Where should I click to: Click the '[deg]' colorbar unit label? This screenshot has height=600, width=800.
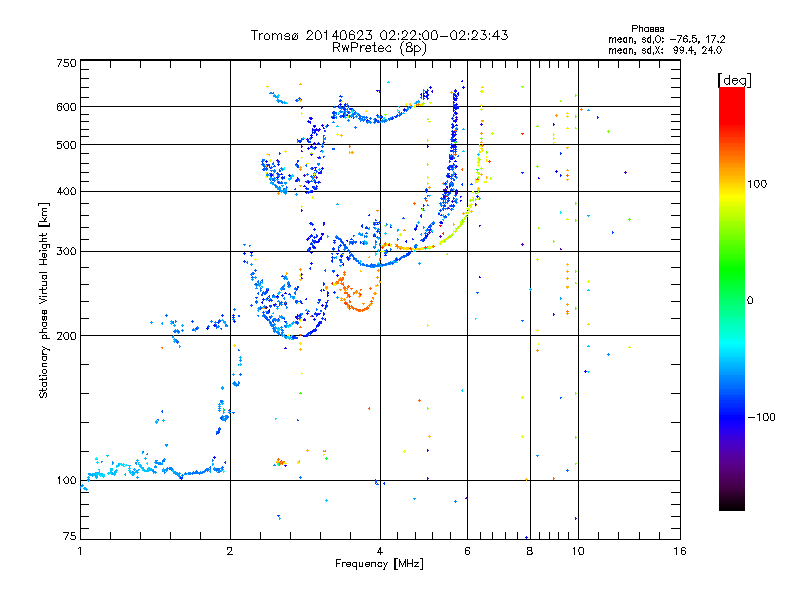click(734, 80)
